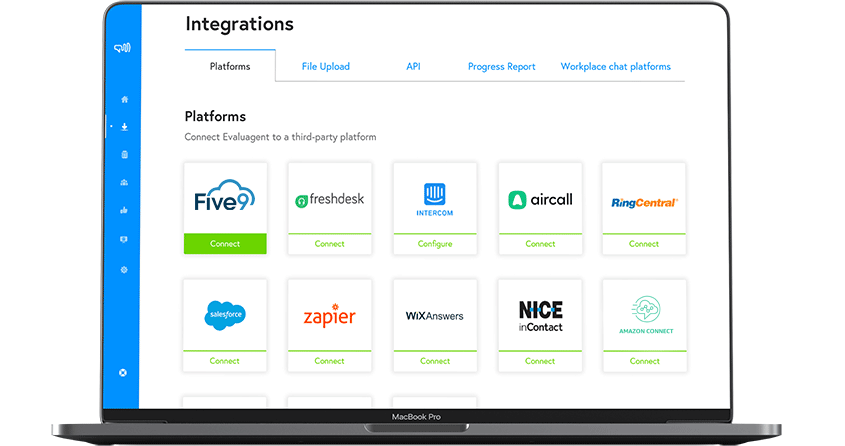Connect the RingCentral platform
The image size is (845, 446).
click(x=644, y=244)
